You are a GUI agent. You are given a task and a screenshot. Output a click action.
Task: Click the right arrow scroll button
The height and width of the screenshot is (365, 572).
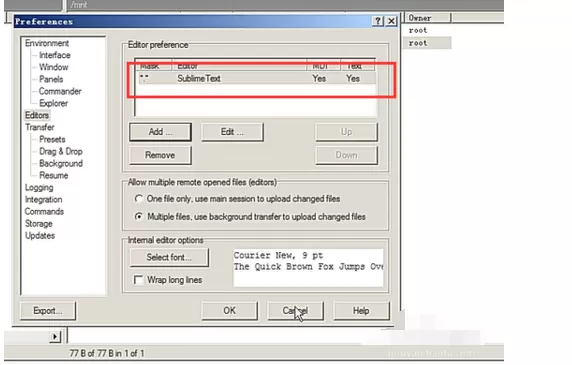point(55,336)
